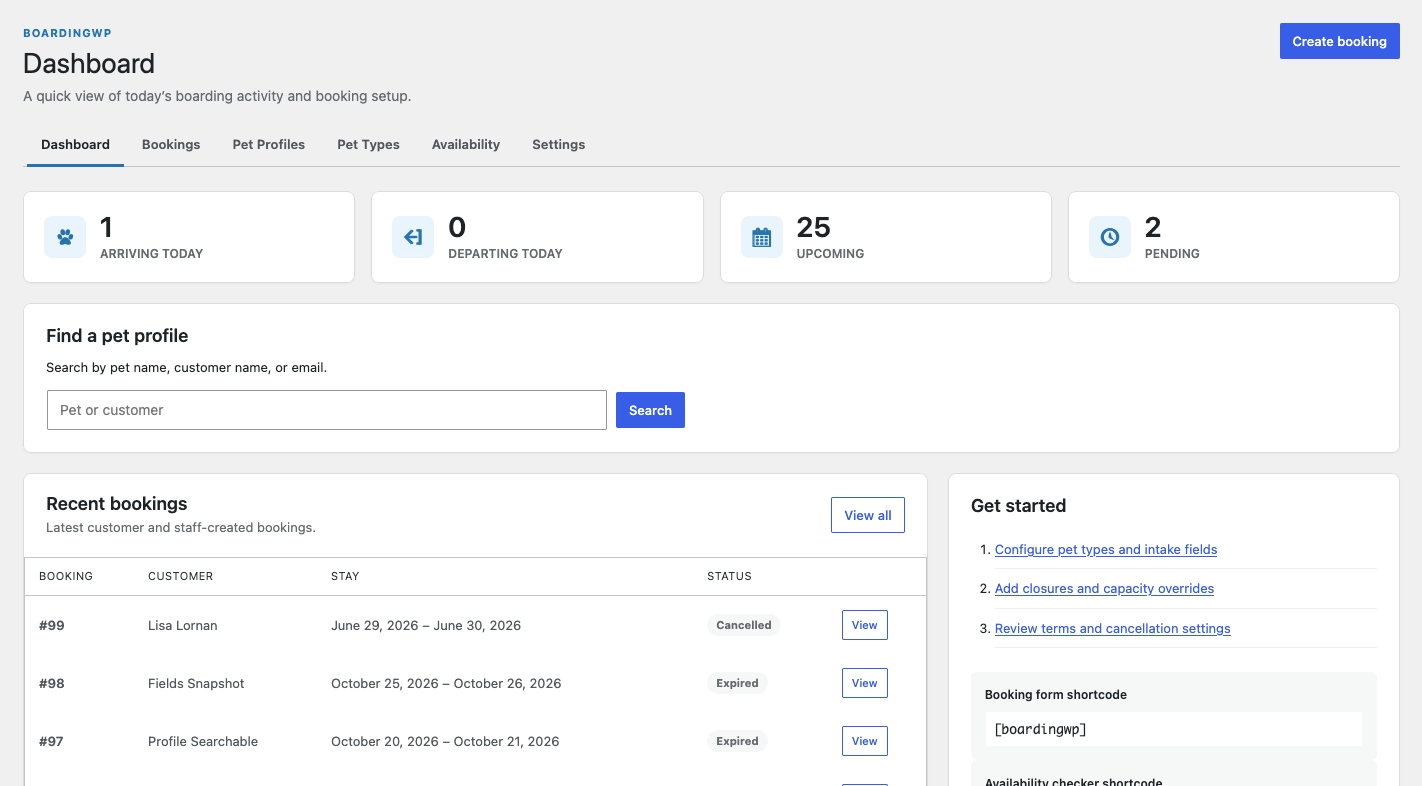
Task: Click customer name Lisa Lornan
Action: 182,625
